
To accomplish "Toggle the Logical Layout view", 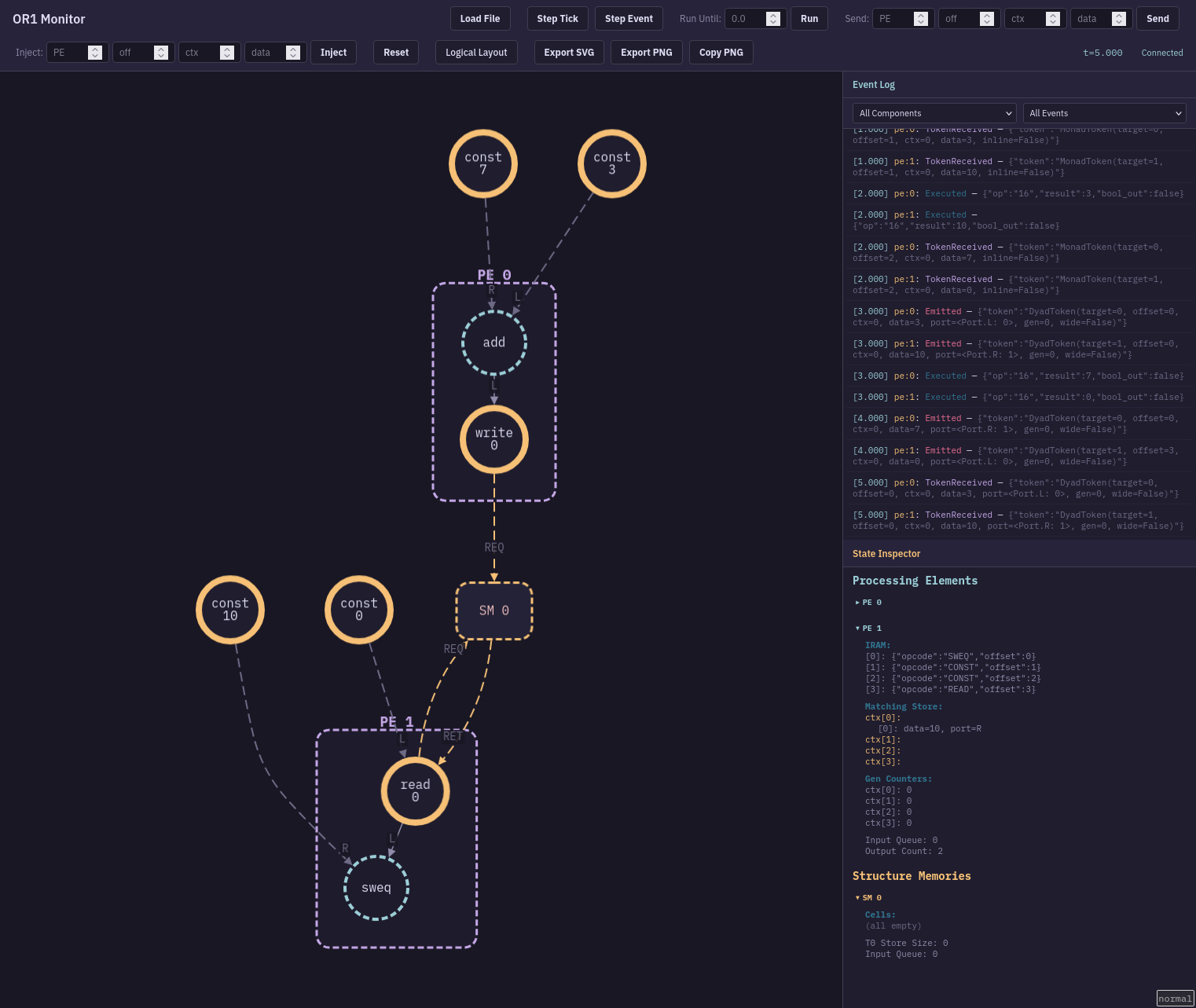I will click(x=476, y=53).
